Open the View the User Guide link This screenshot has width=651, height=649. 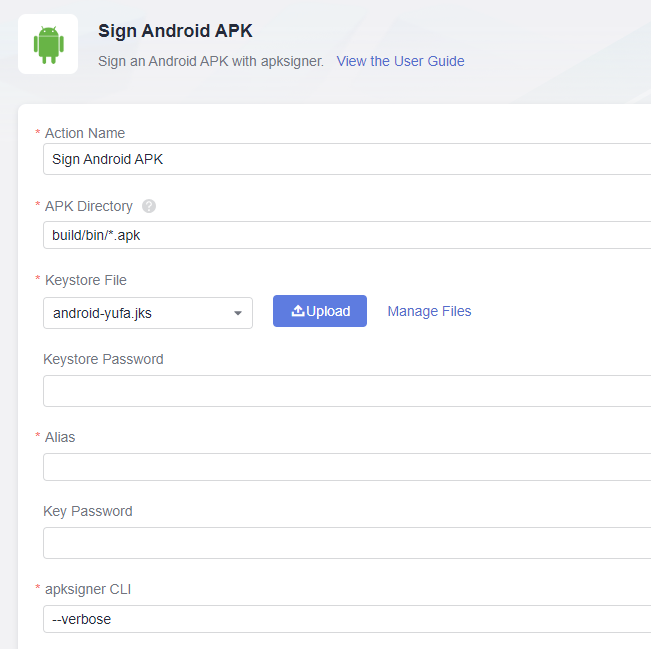(400, 61)
